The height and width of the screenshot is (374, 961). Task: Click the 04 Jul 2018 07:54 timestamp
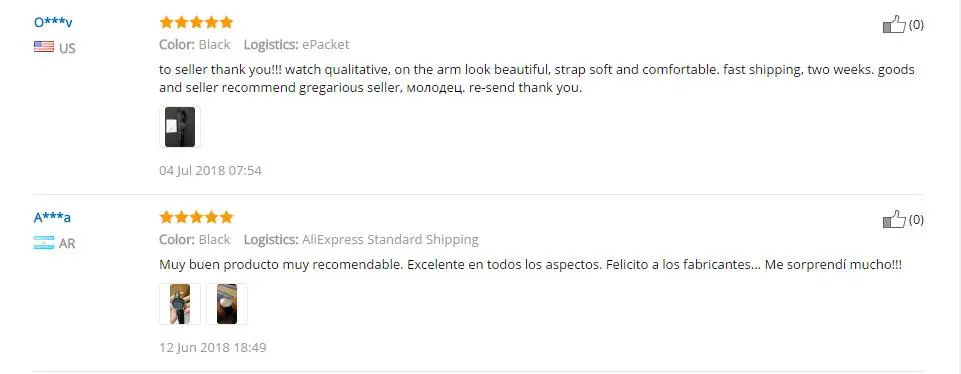(x=210, y=170)
